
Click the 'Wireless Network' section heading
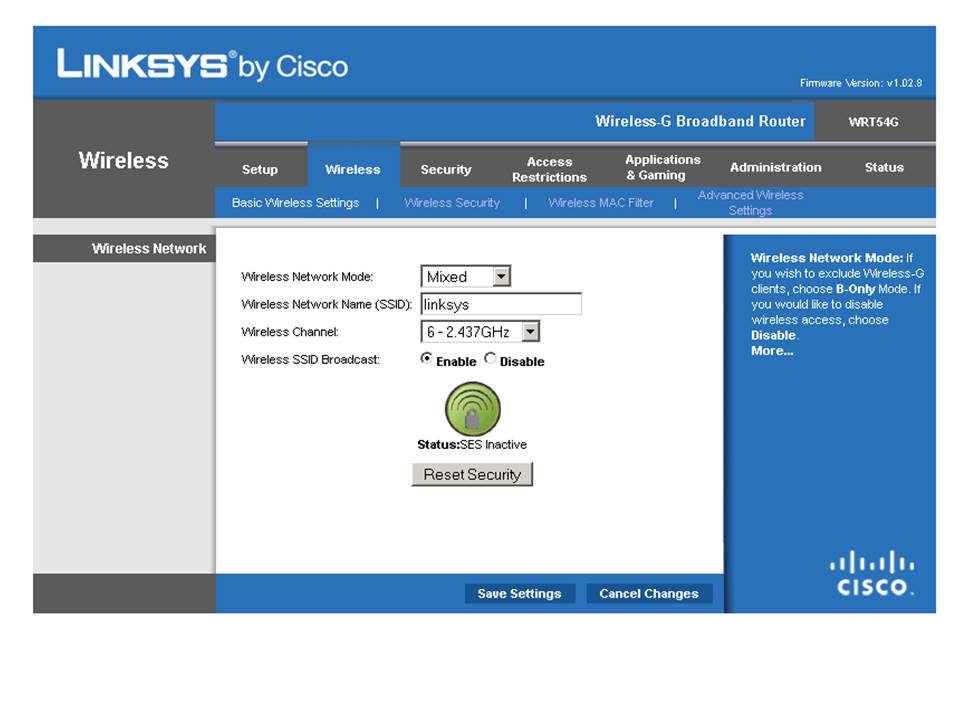click(x=149, y=249)
